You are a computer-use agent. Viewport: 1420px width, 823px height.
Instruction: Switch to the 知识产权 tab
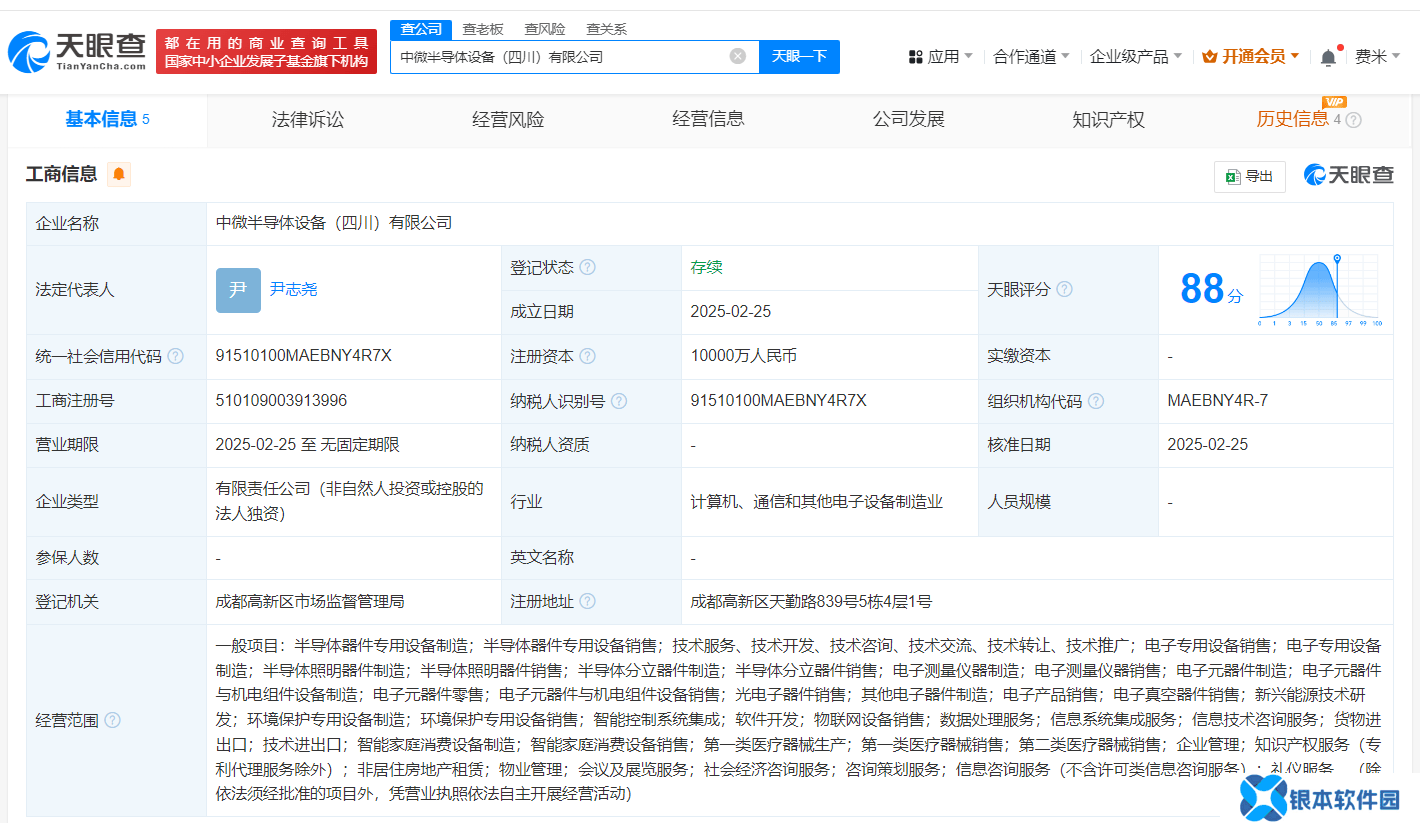[x=1108, y=120]
